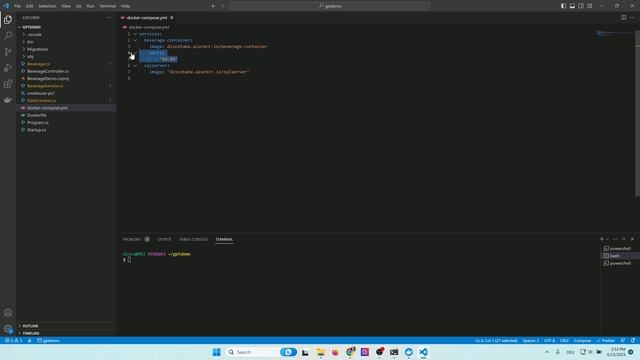Open the Windows Start menu
The height and width of the screenshot is (360, 640).
216,352
